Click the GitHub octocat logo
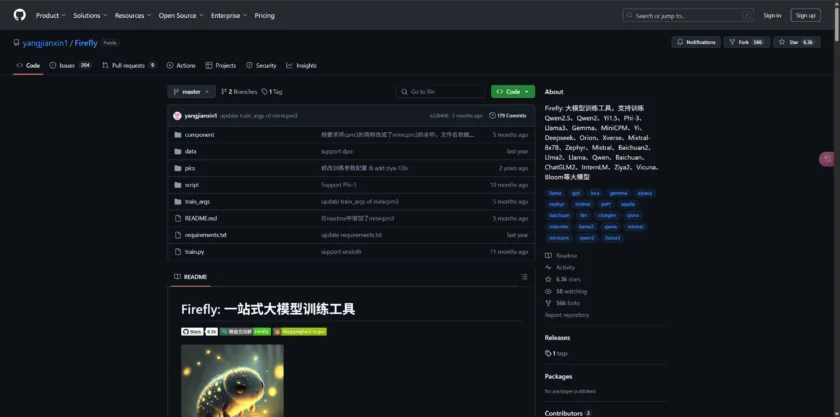Viewport: 840px width, 417px height. pyautogui.click(x=19, y=15)
